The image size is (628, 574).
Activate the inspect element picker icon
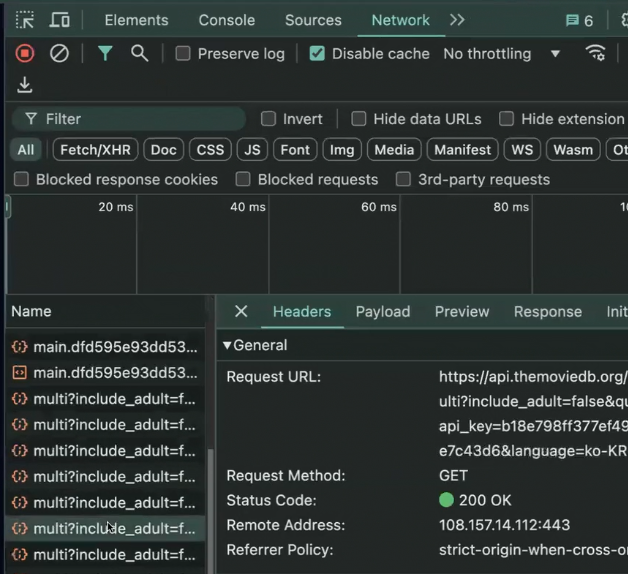[25, 20]
